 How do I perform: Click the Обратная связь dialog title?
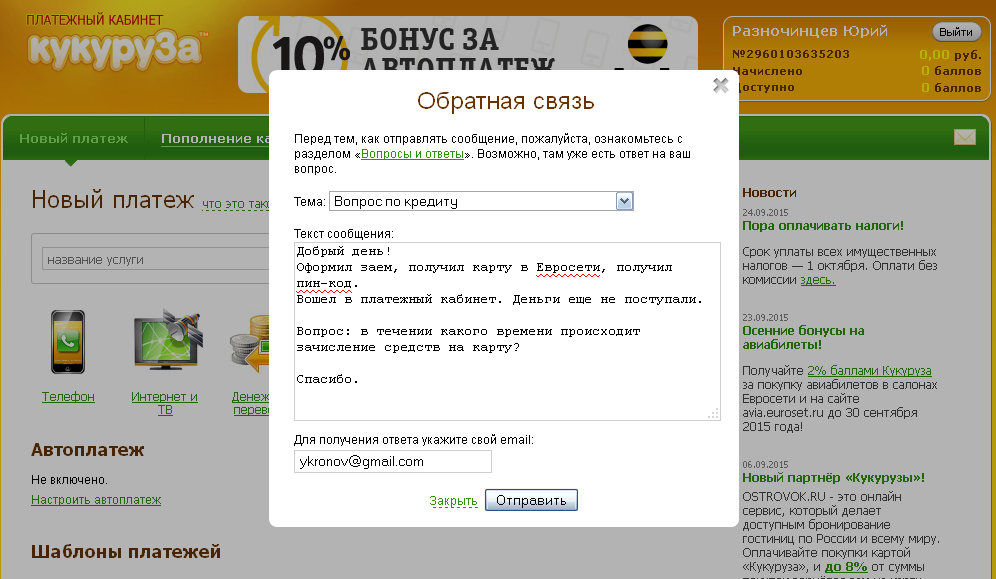coord(506,101)
